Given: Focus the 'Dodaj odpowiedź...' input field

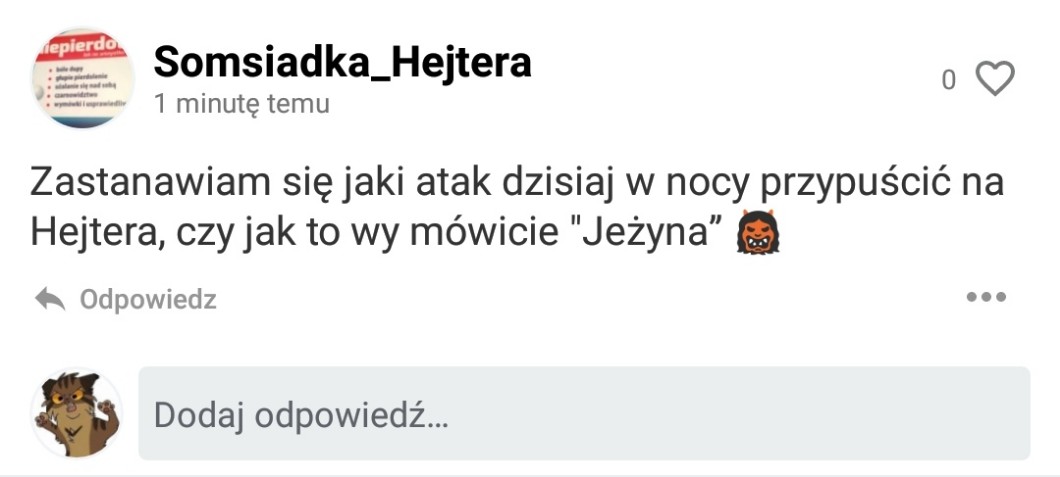Looking at the screenshot, I should (x=584, y=413).
